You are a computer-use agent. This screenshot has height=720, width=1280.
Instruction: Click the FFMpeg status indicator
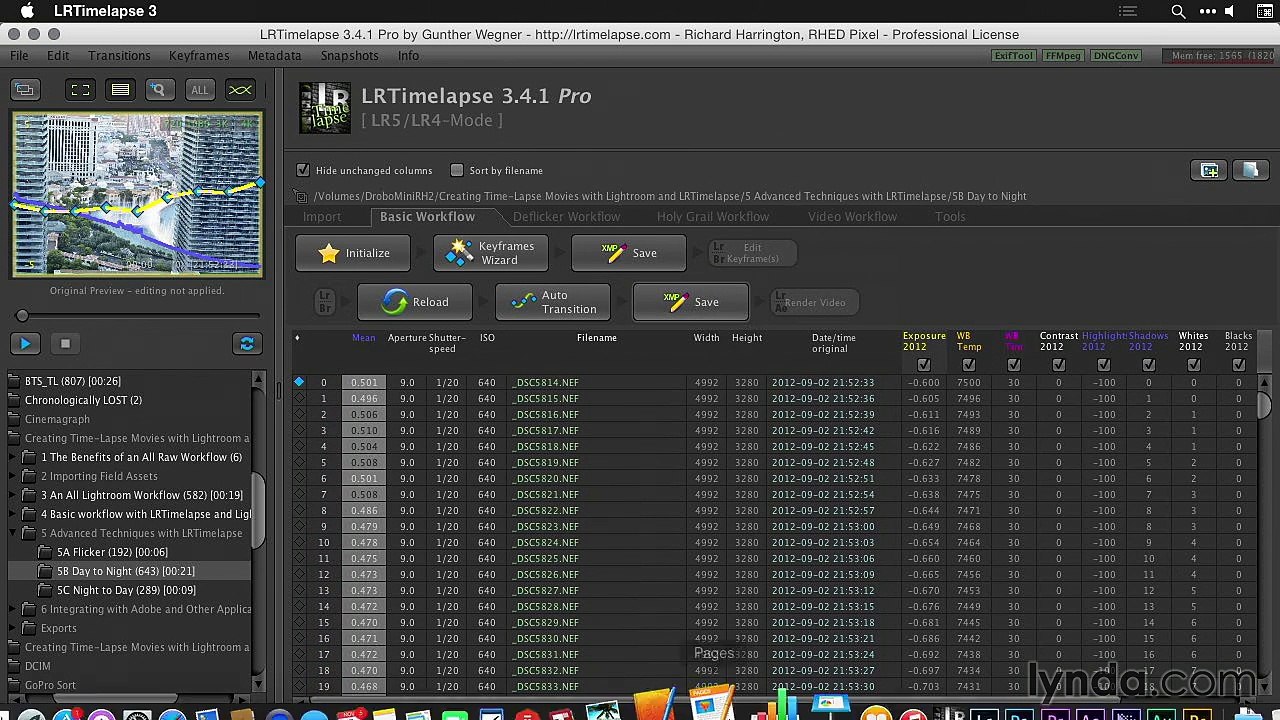click(1062, 56)
